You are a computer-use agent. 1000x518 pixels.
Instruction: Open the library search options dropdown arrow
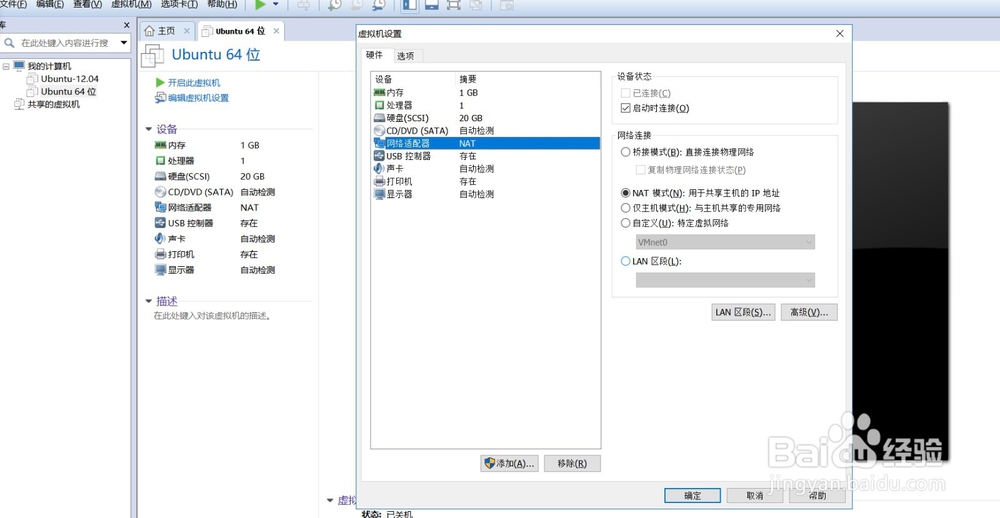124,43
